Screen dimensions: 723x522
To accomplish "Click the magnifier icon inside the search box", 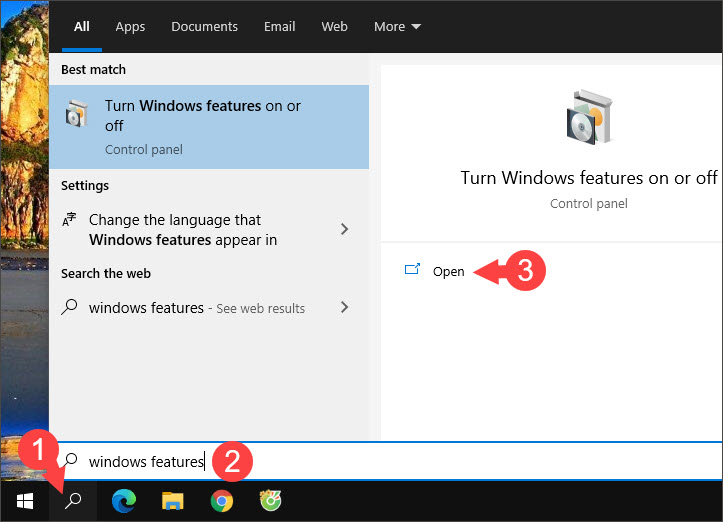I will coord(70,460).
